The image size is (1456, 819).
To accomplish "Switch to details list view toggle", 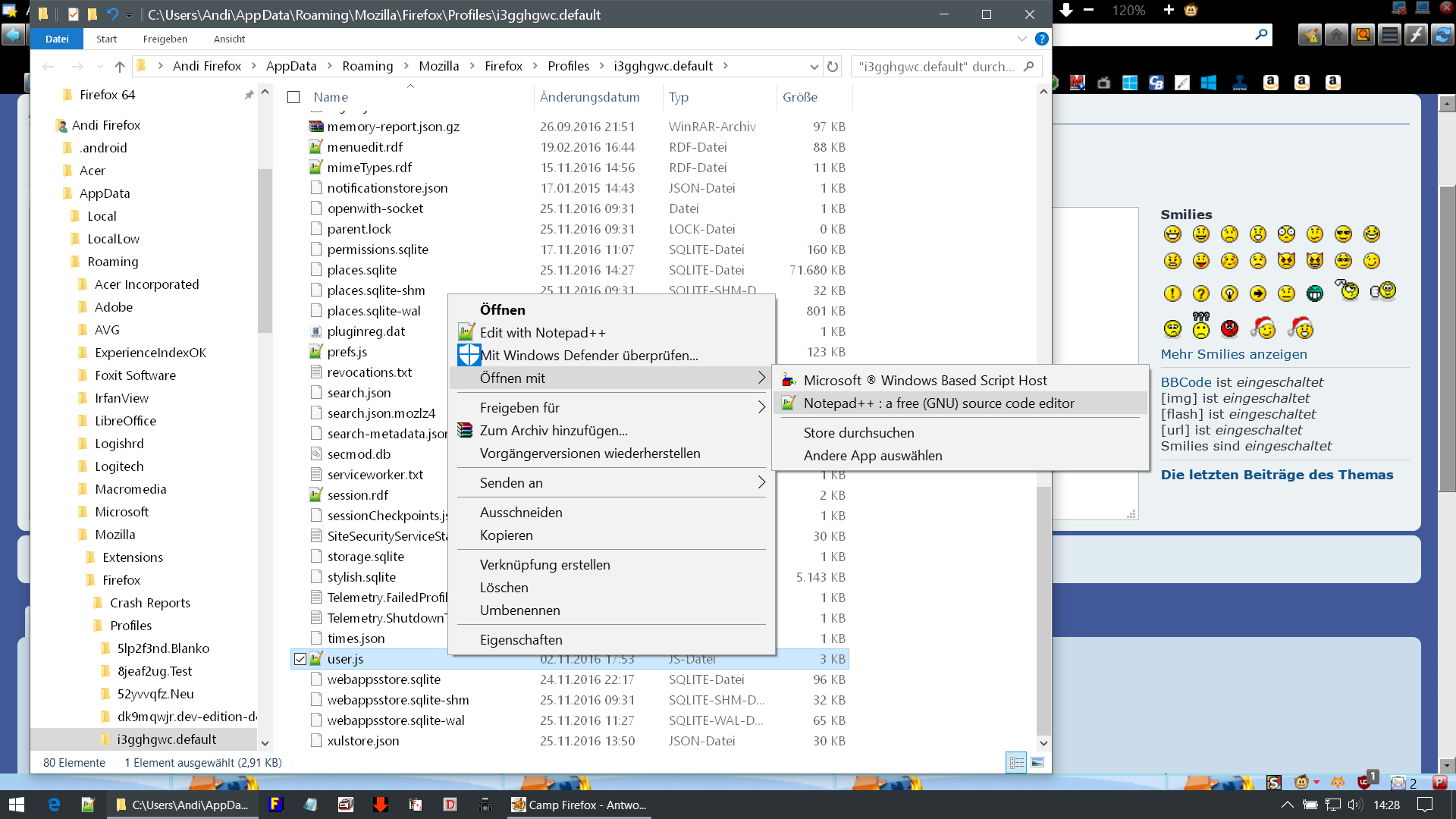I will click(1016, 762).
